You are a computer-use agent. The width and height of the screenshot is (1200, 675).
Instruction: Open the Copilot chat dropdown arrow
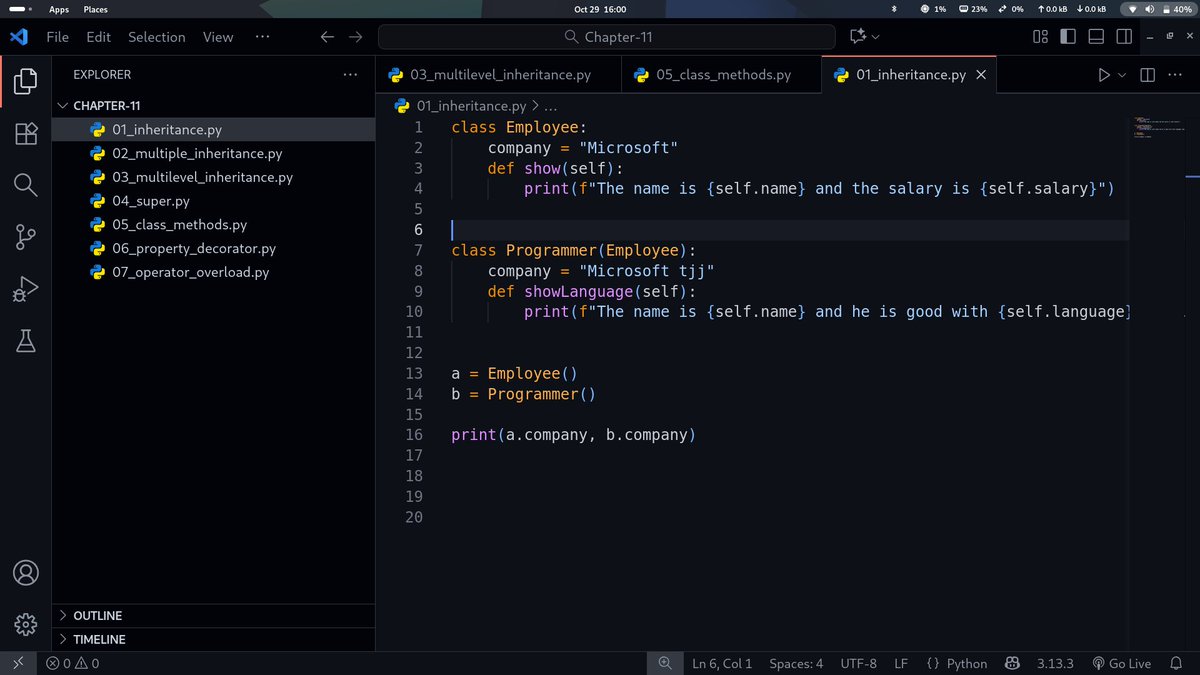point(876,37)
